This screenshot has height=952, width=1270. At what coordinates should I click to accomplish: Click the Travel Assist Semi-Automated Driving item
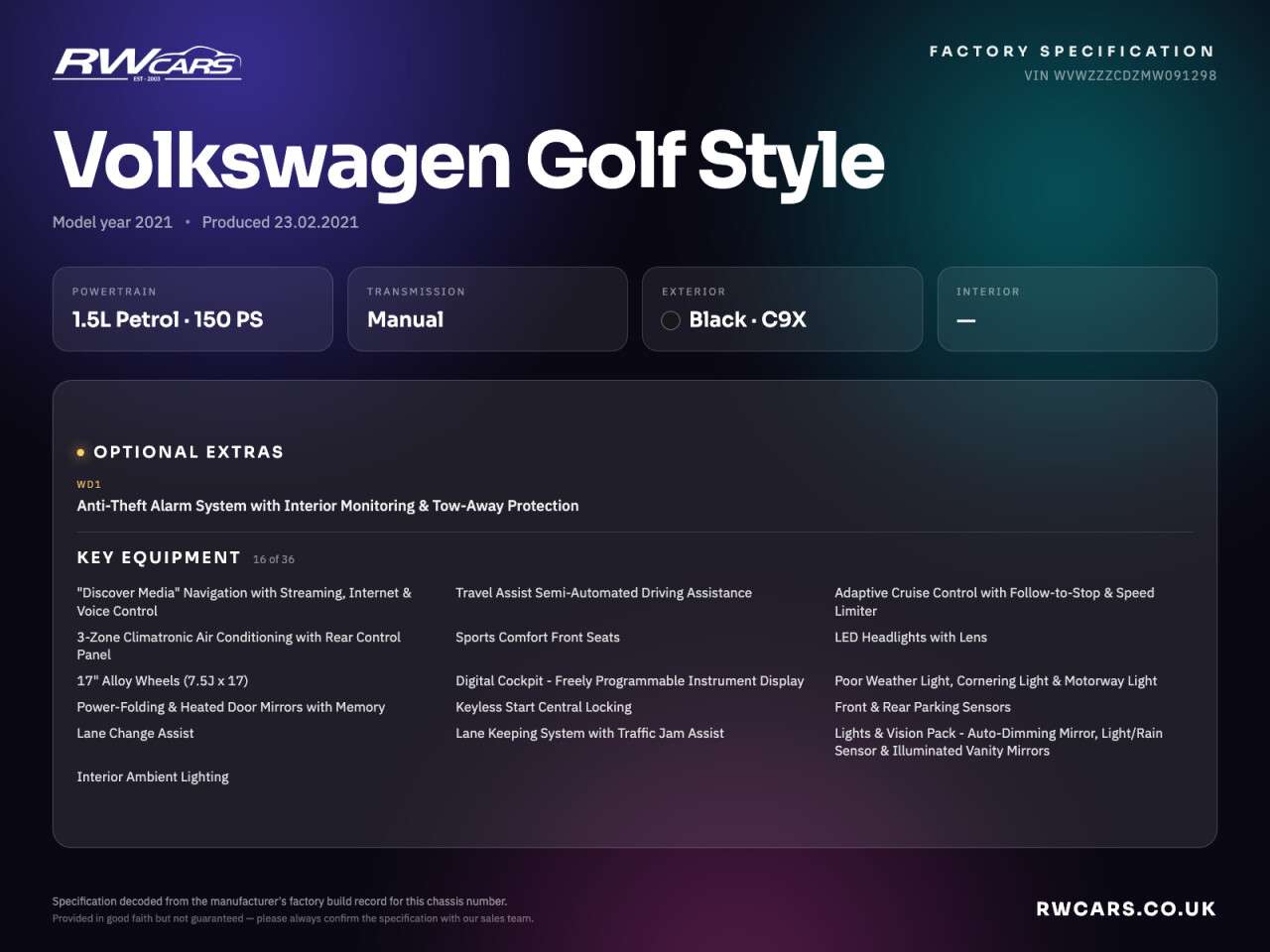click(603, 593)
